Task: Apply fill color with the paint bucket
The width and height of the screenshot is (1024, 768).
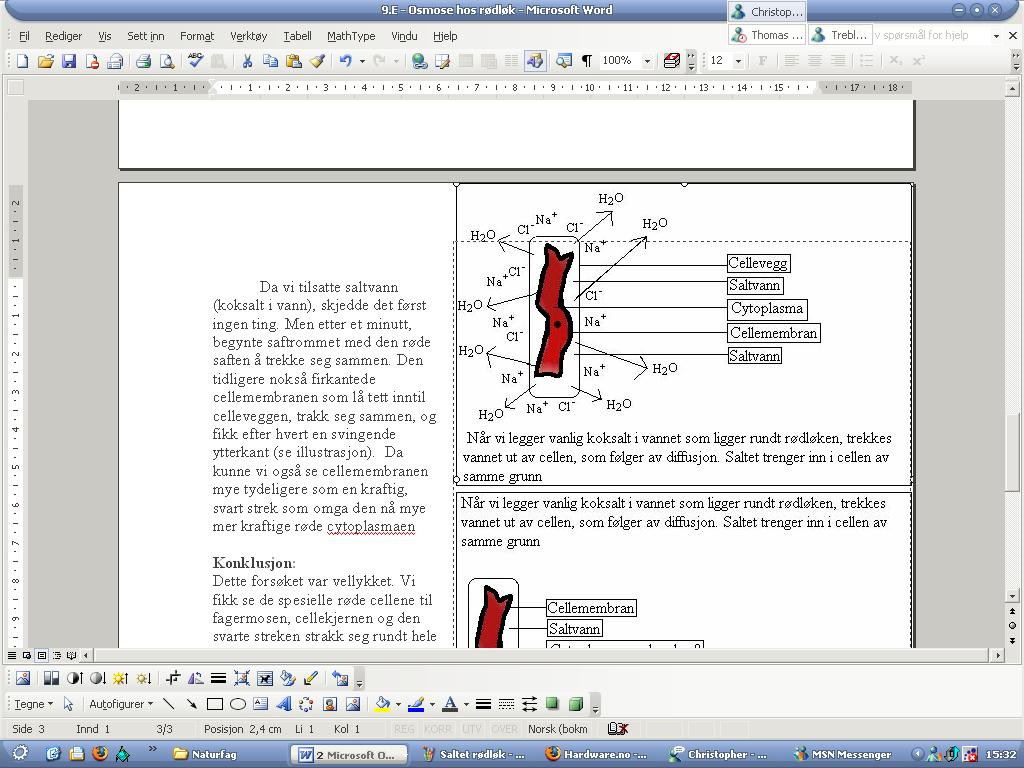Action: coord(382,704)
